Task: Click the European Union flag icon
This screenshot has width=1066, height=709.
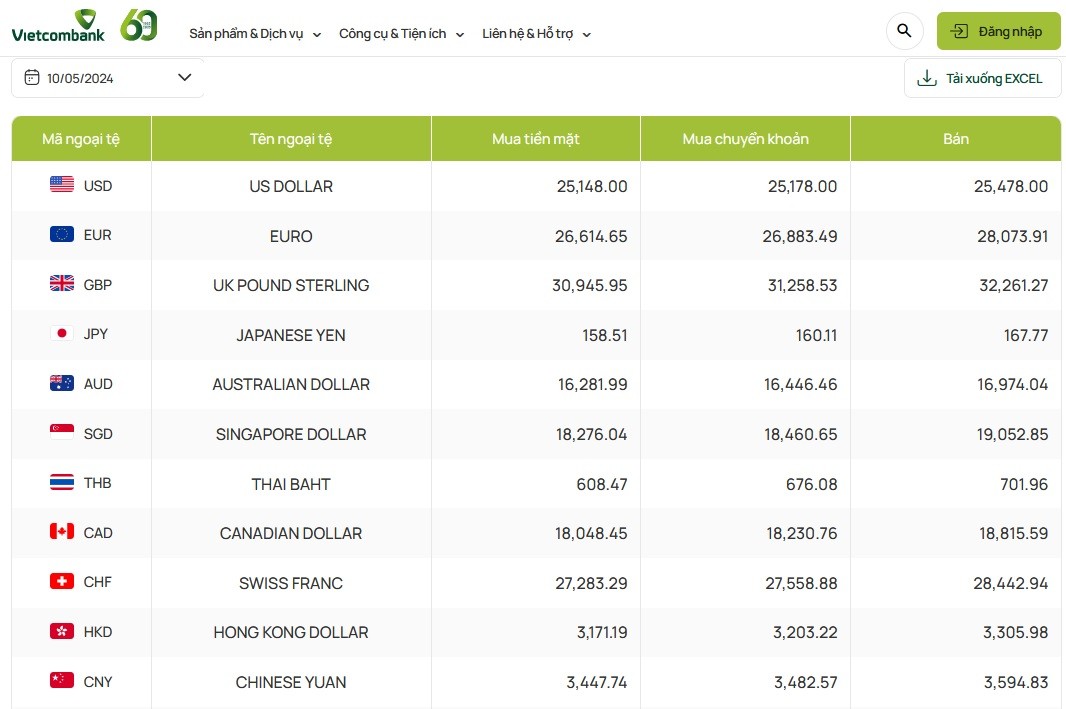Action: pyautogui.click(x=62, y=235)
